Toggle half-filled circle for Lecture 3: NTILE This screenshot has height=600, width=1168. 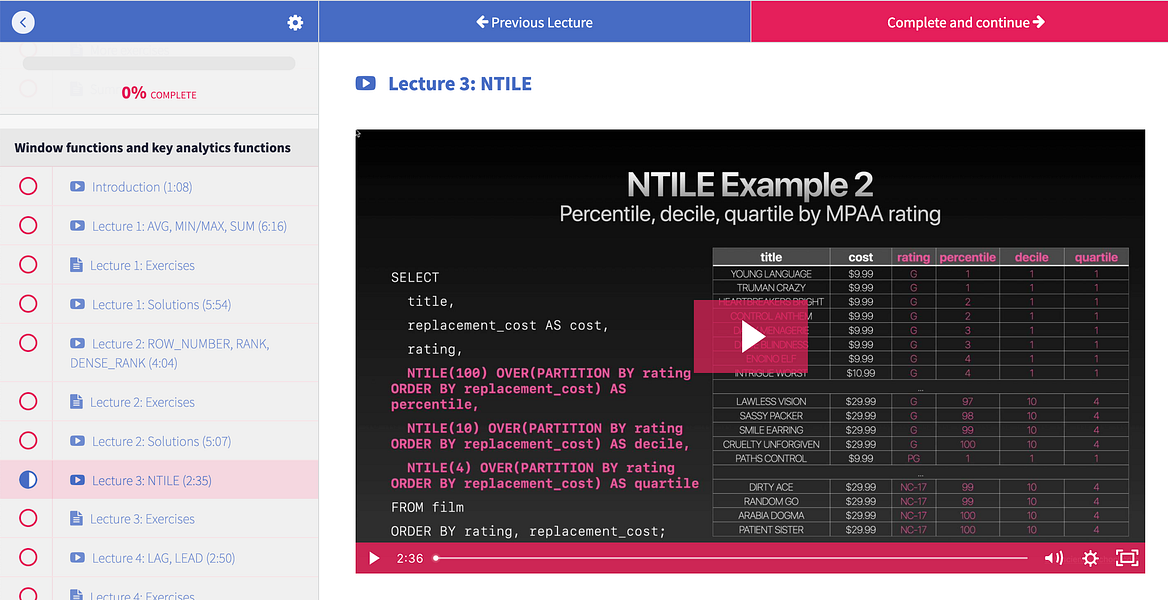(28, 480)
